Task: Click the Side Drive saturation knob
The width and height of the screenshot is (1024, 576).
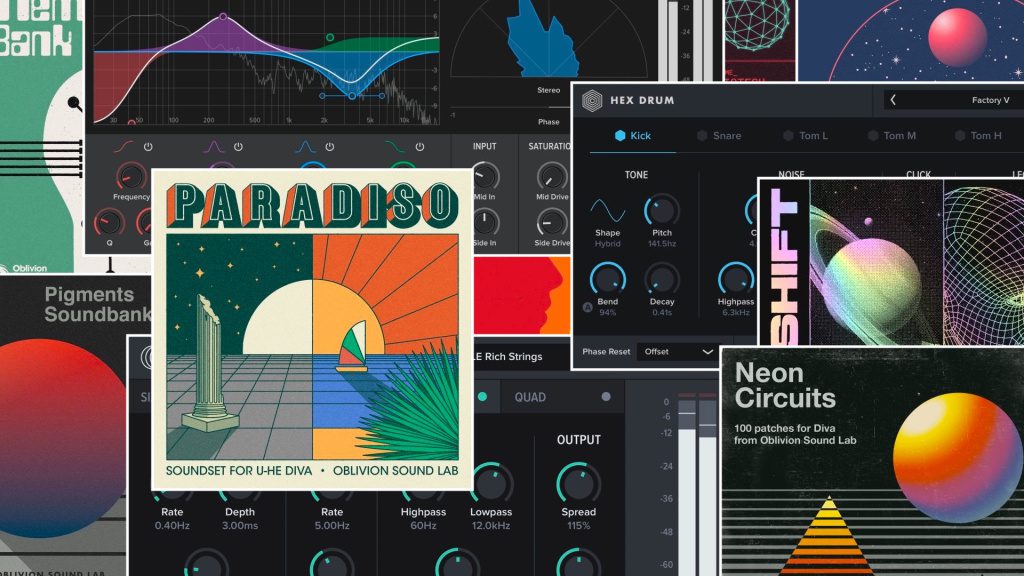Action: click(552, 223)
